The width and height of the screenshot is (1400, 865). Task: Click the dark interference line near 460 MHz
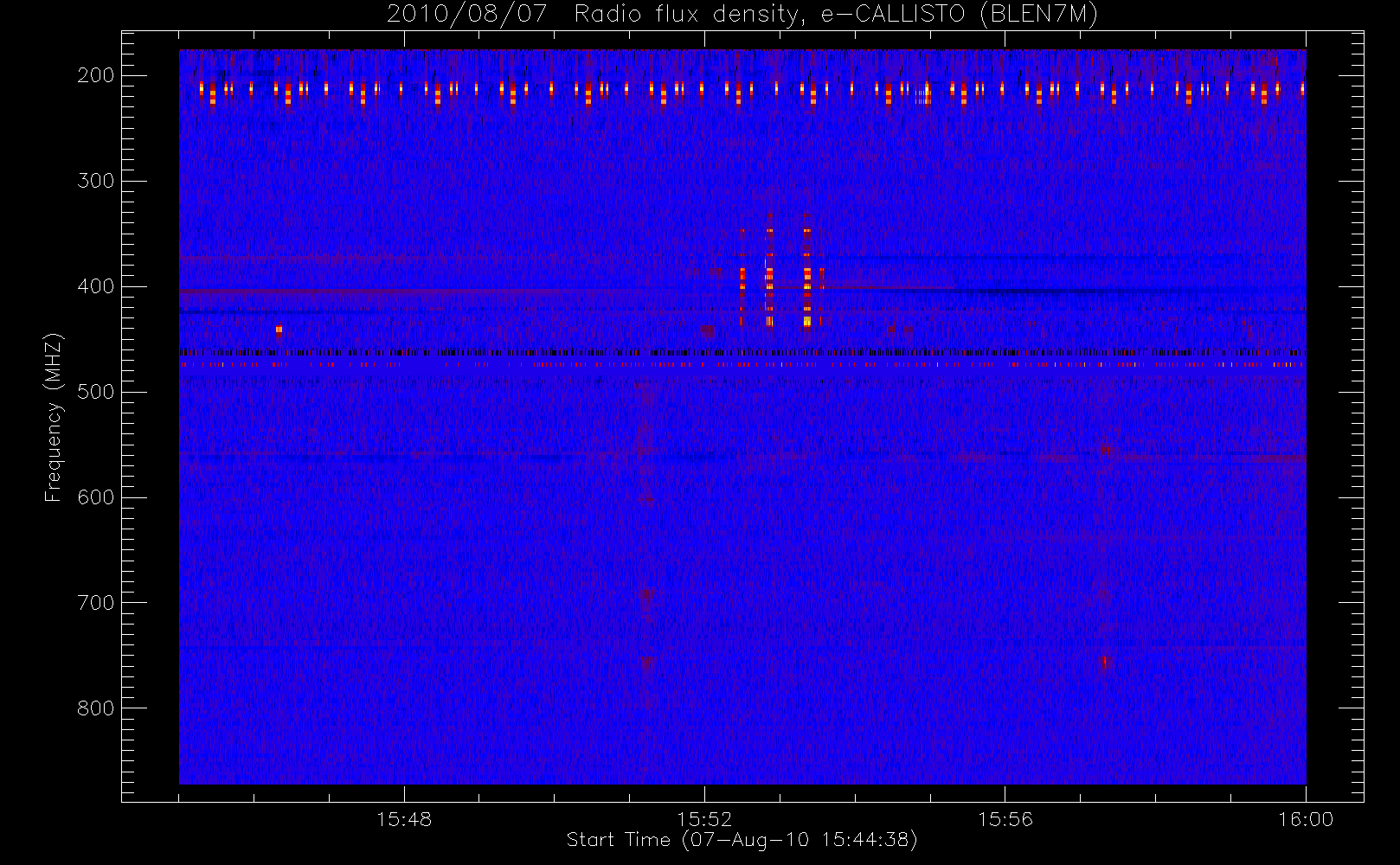(742, 352)
